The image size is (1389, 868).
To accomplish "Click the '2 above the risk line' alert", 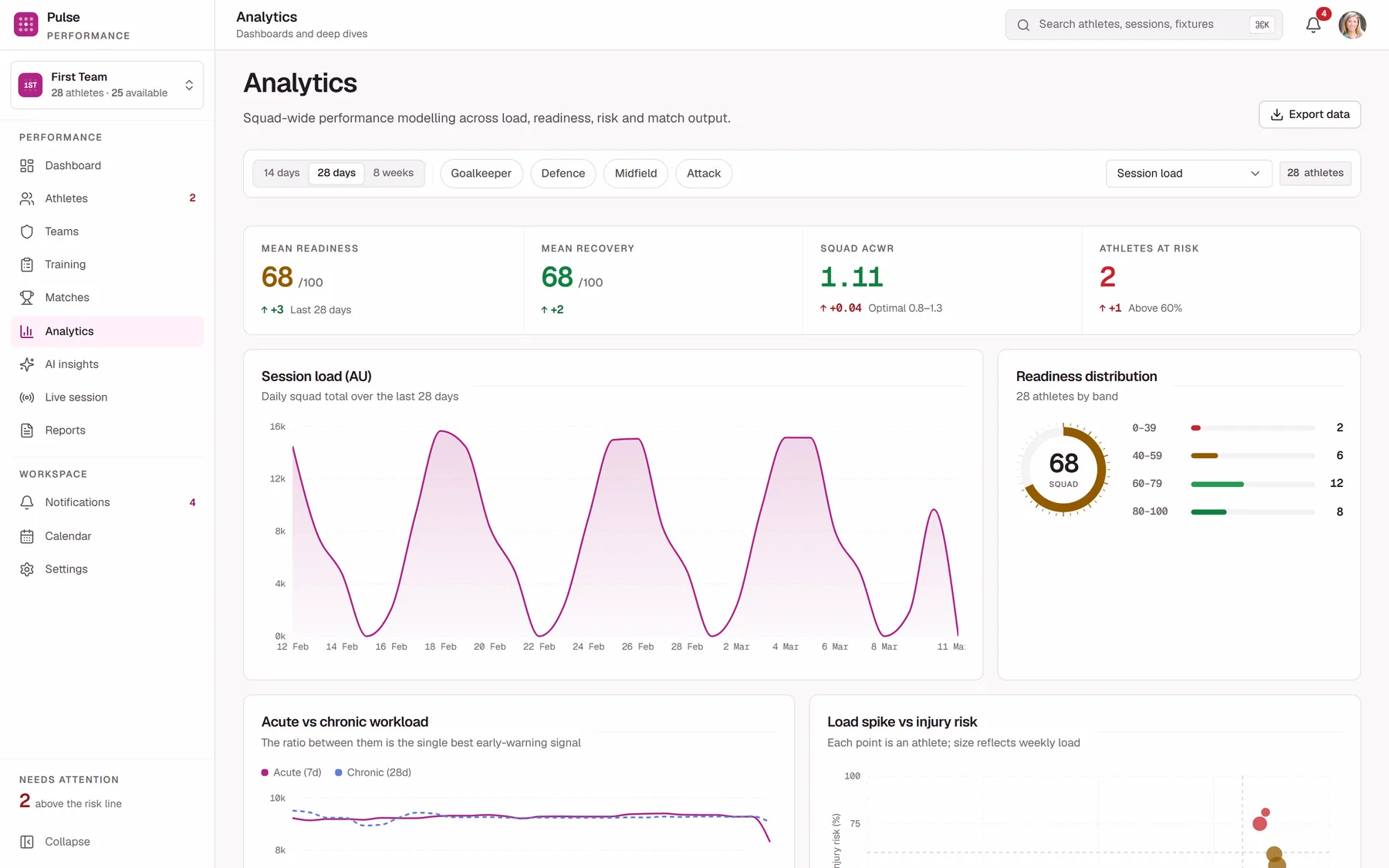I will [70, 802].
